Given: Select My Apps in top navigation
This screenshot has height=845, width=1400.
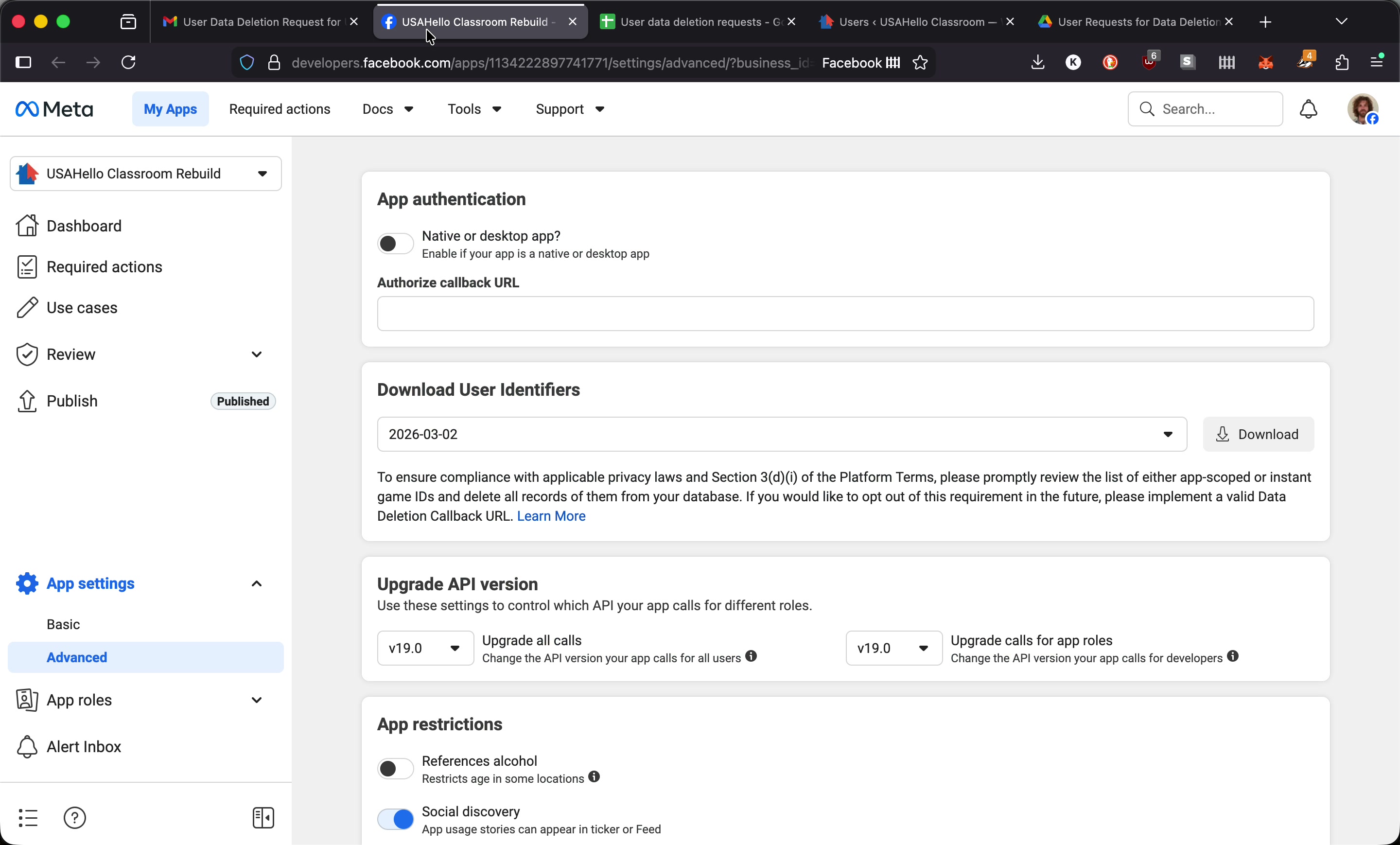Looking at the screenshot, I should (171, 108).
